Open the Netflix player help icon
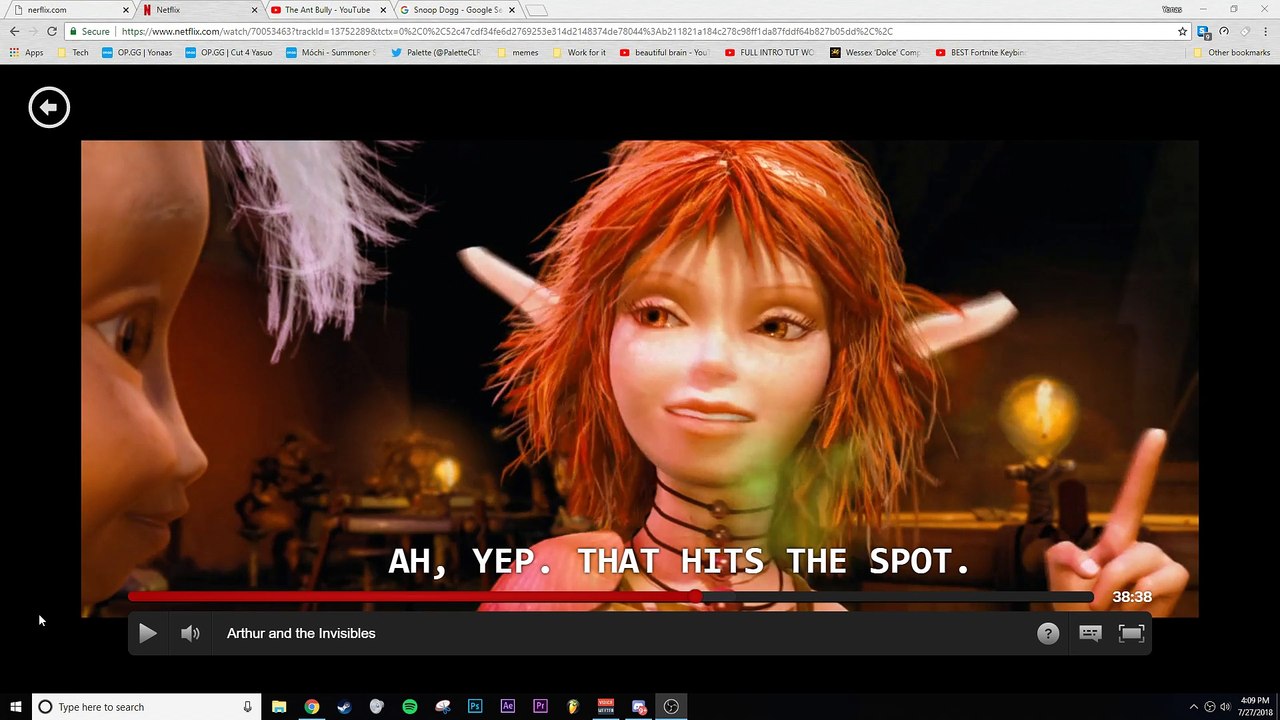 pos(1048,633)
